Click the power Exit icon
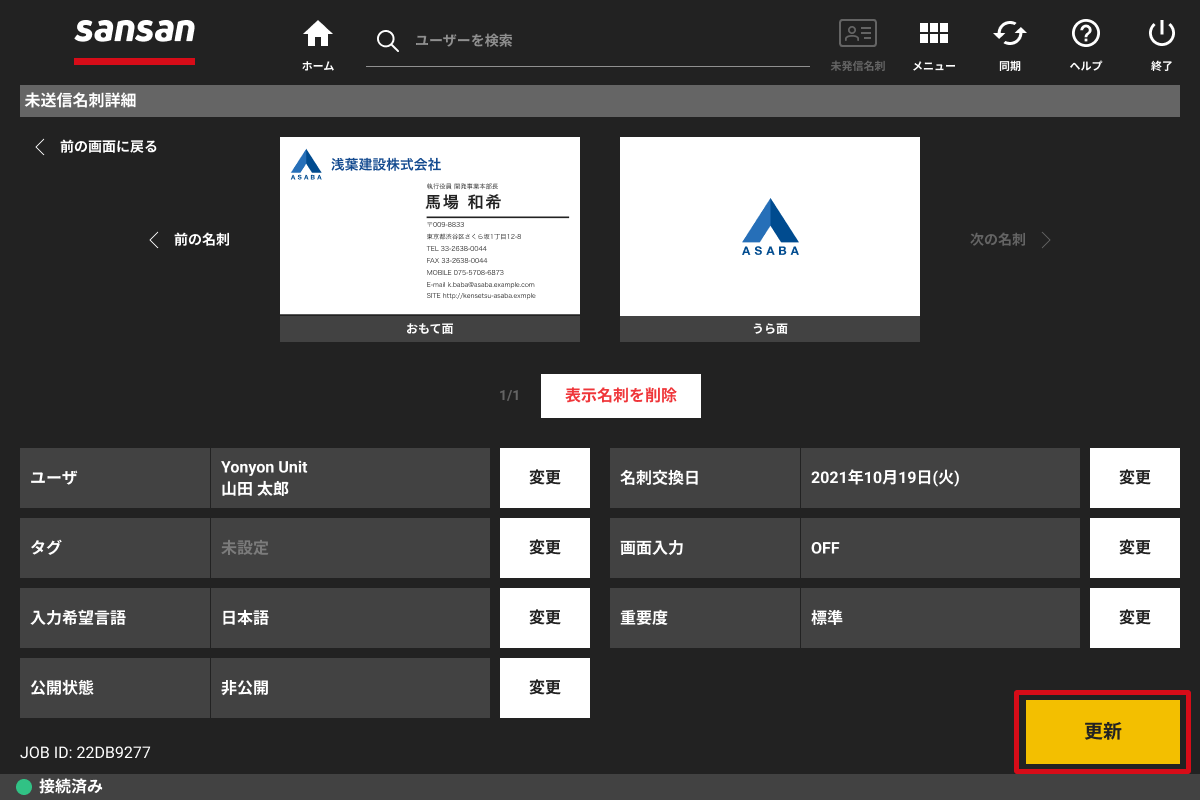Image resolution: width=1200 pixels, height=800 pixels. [1161, 35]
